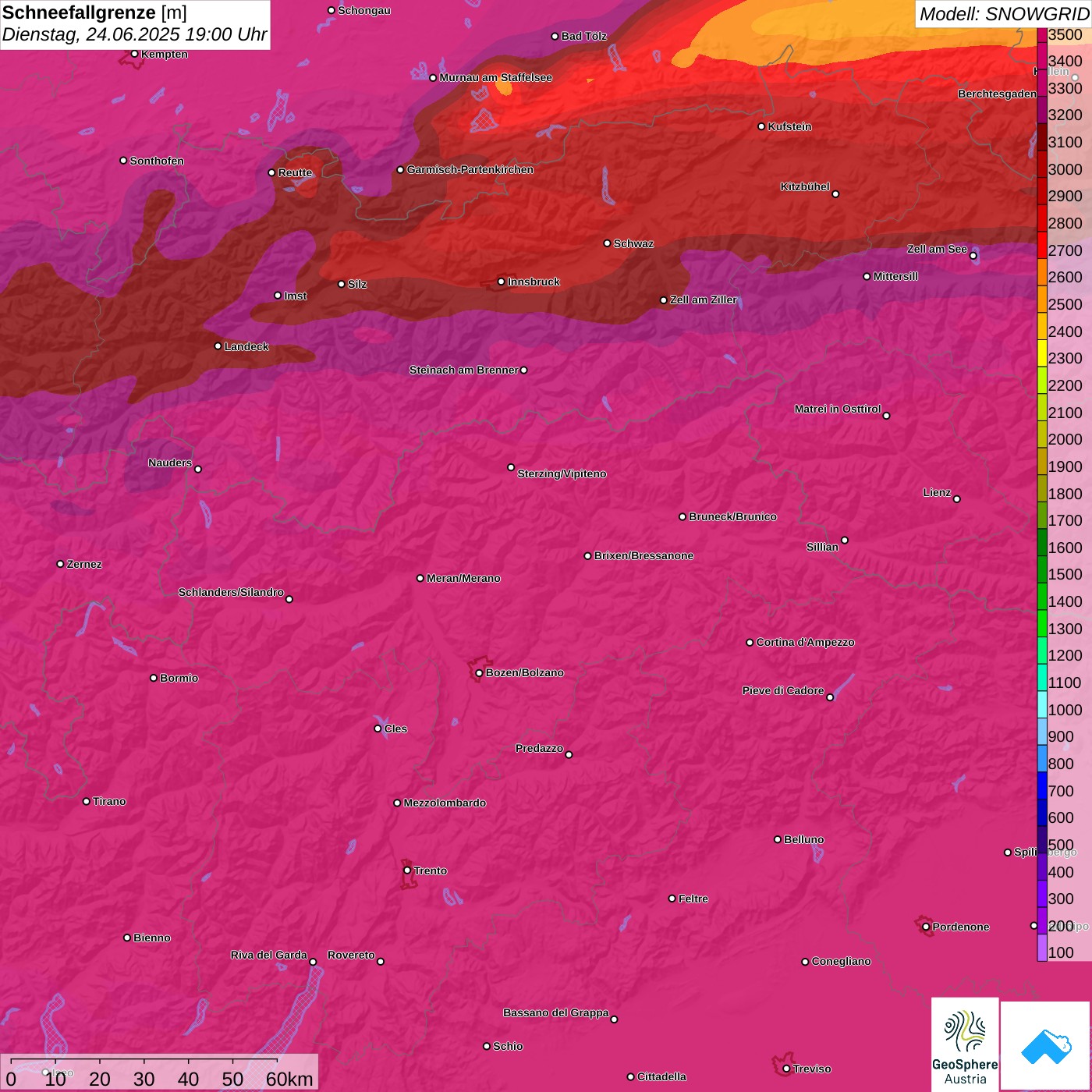
Task: Select the 1500 m green legend color
Action: pyautogui.click(x=1042, y=569)
